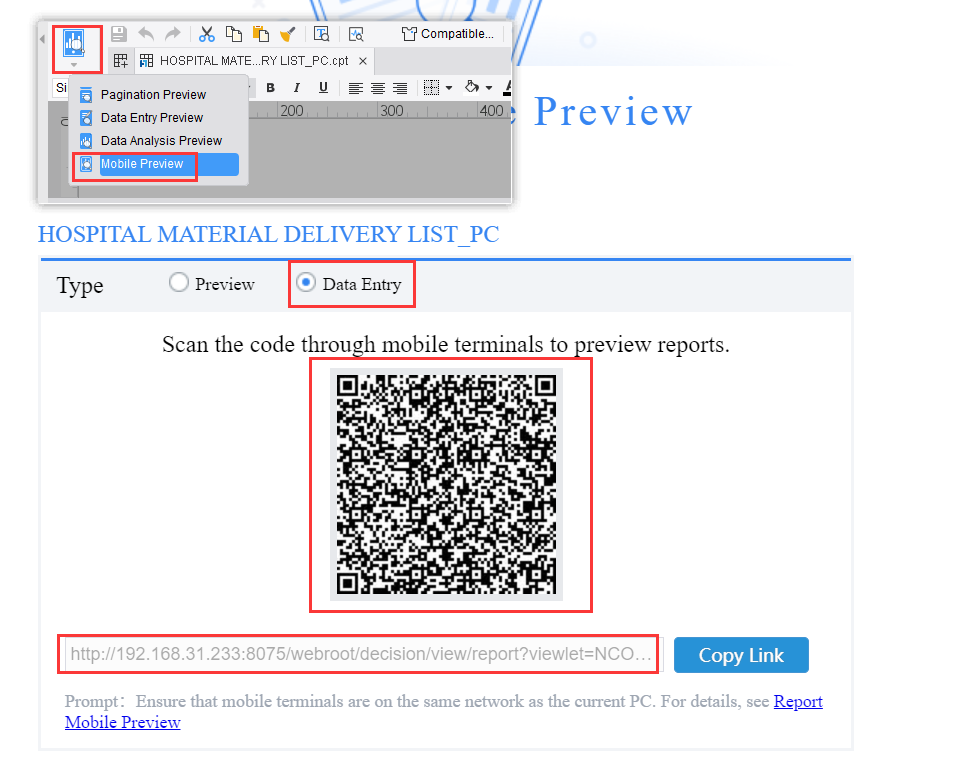Image resolution: width=973 pixels, height=765 pixels.
Task: Click the Save icon
Action: (x=118, y=33)
